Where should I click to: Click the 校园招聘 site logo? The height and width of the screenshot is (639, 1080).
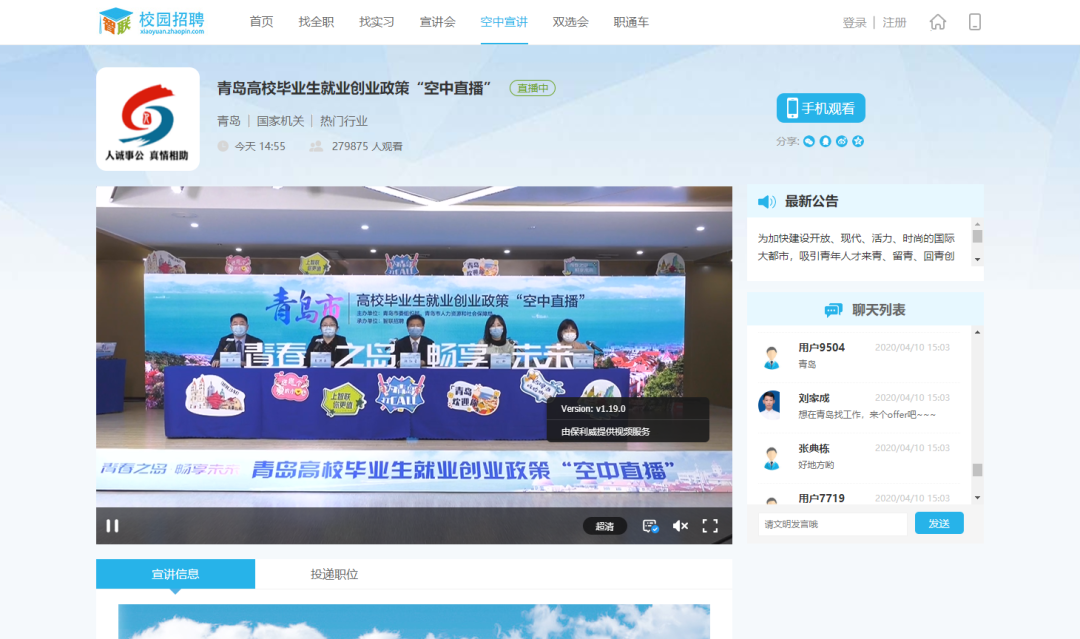pyautogui.click(x=152, y=22)
